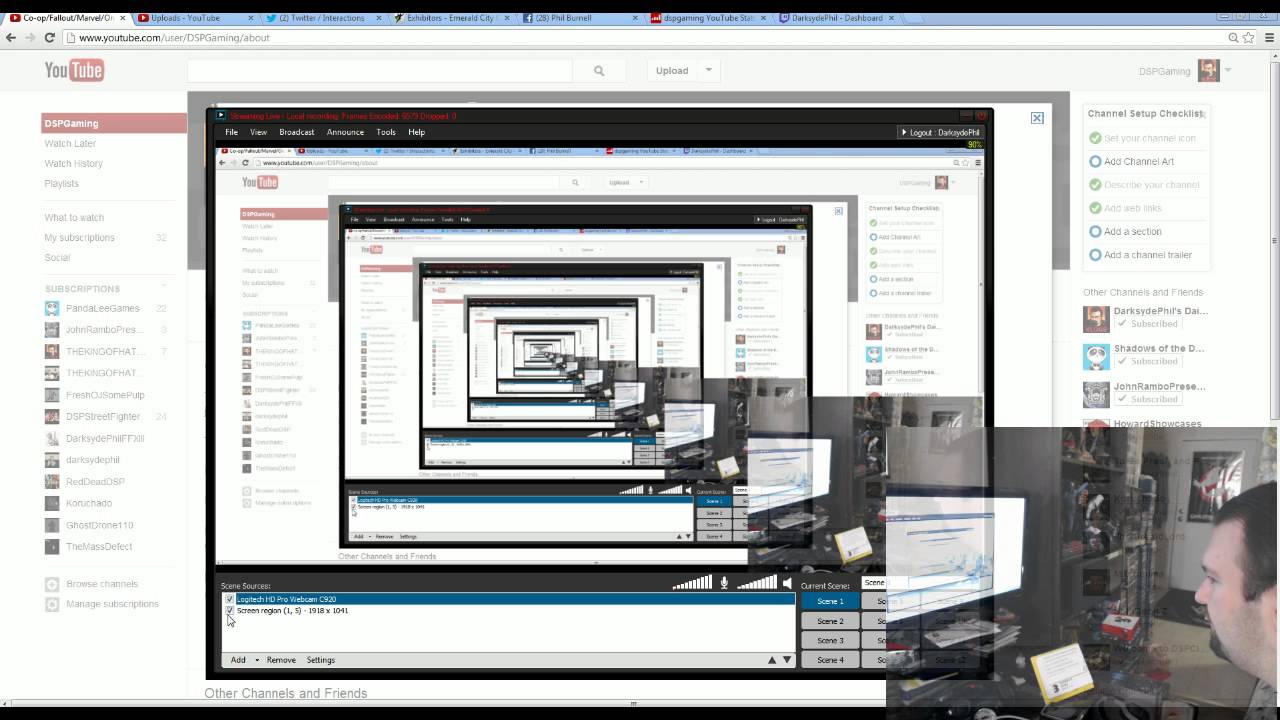
Task: Click the Set your channel icon checkmark
Action: point(1095,138)
